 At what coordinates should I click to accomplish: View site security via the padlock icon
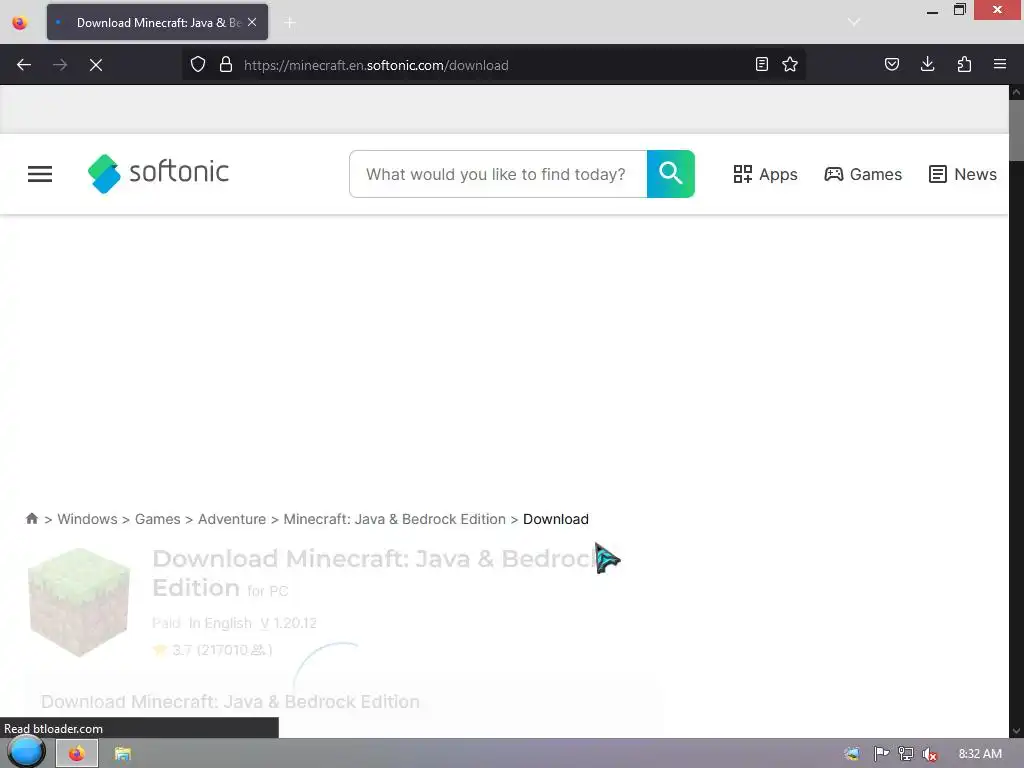226,65
